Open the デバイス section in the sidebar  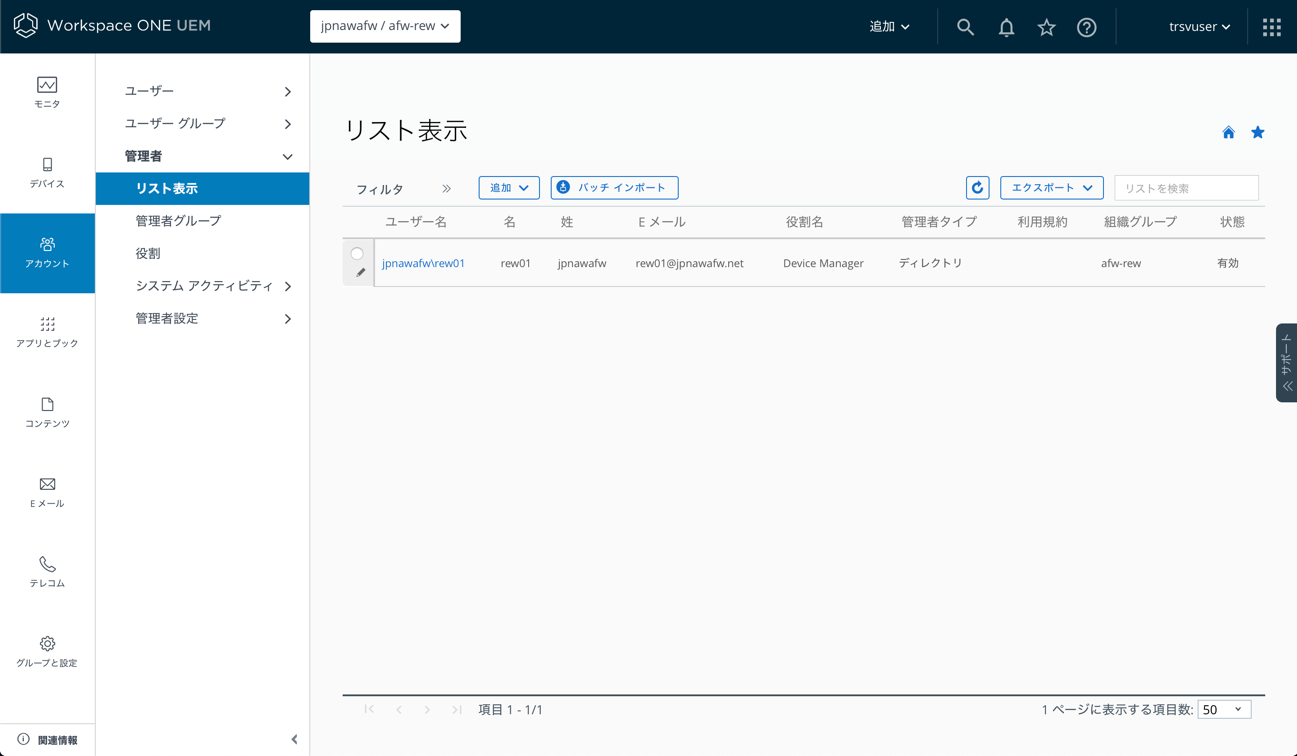[47, 172]
